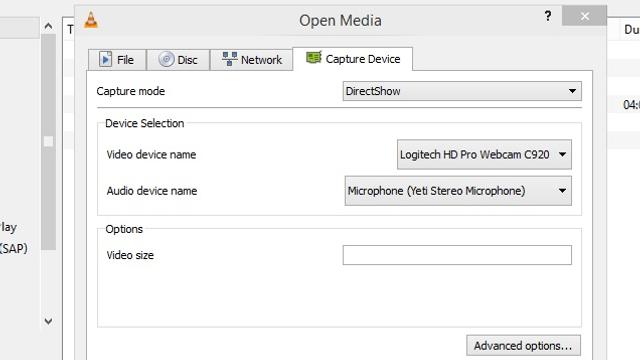Click the VLC cone icon in title bar
Image resolution: width=640 pixels, height=360 pixels.
tap(91, 20)
